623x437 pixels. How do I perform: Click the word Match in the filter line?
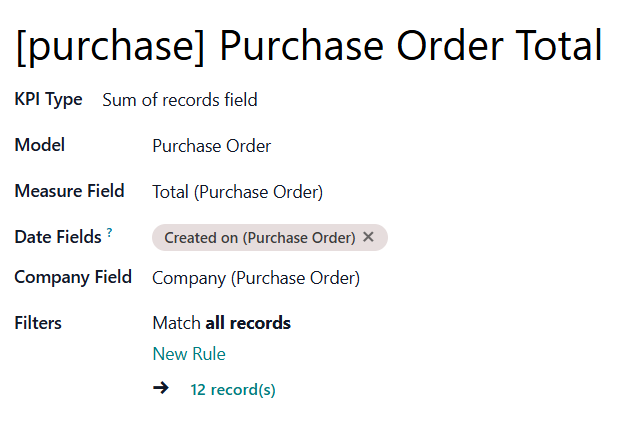coord(176,323)
